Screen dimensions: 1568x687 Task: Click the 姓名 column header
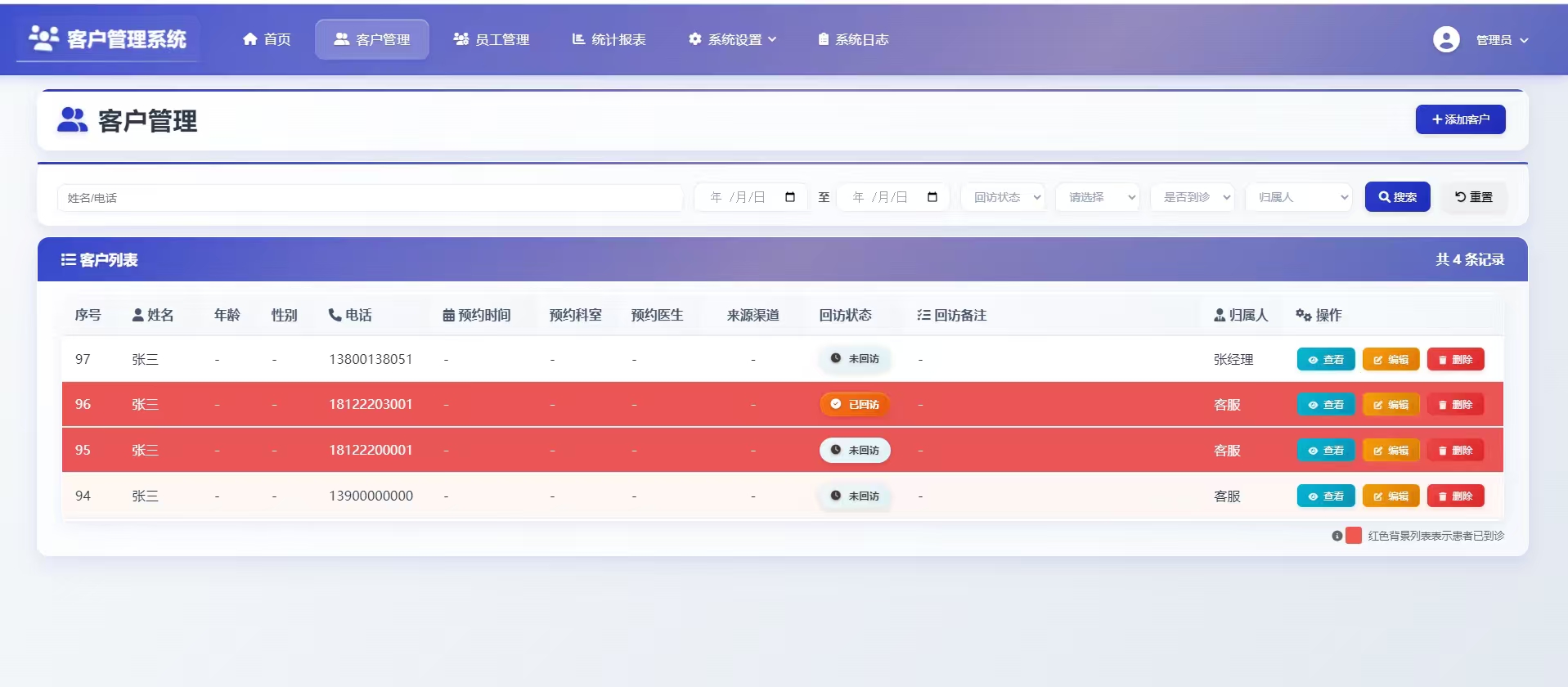click(153, 315)
